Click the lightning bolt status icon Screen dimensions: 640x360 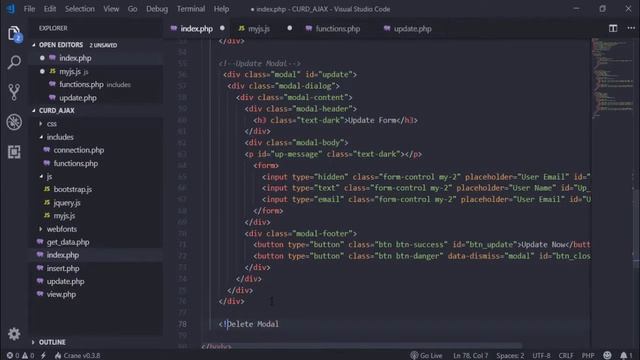[x=43, y=356]
